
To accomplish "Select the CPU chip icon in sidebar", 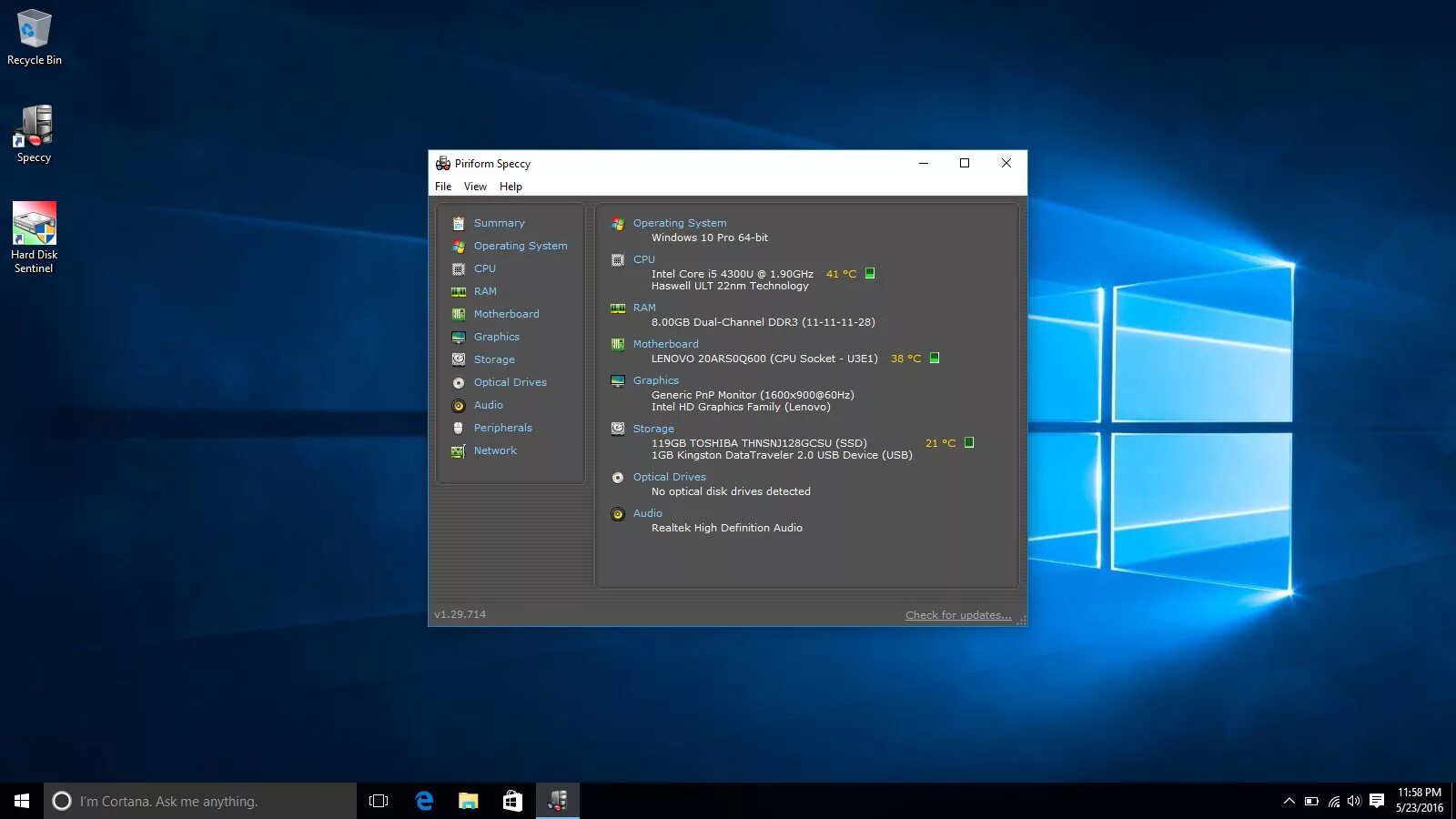I will (459, 268).
